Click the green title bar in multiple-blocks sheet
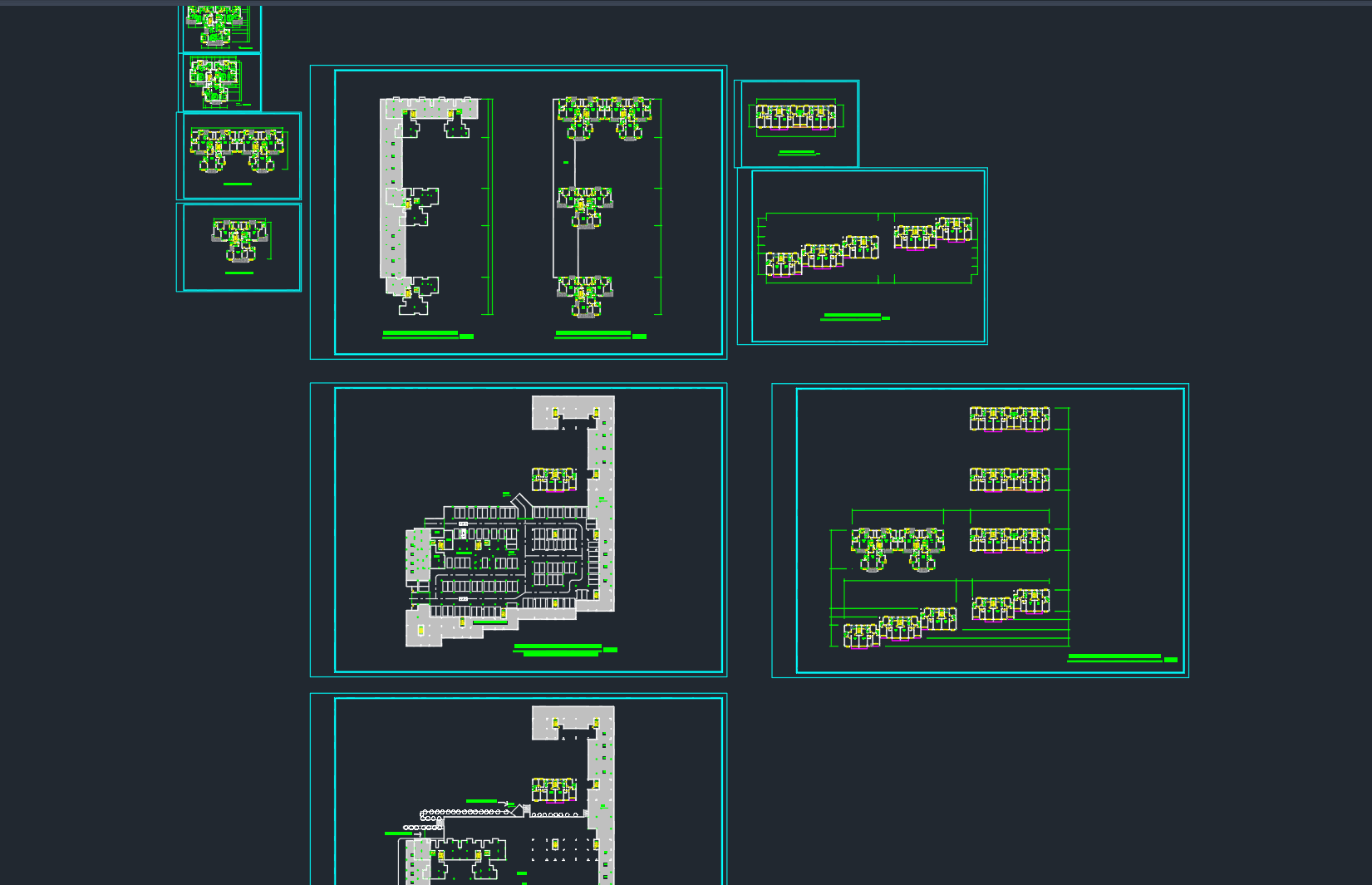The width and height of the screenshot is (1372, 885). coord(1123,658)
